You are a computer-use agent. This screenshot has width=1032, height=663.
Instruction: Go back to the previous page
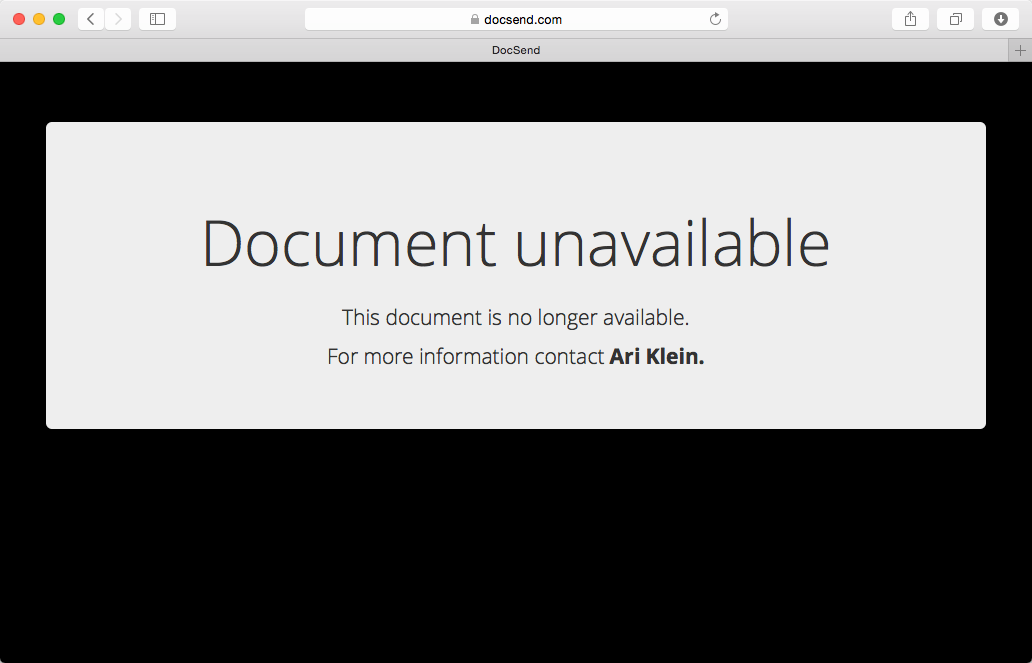point(91,19)
